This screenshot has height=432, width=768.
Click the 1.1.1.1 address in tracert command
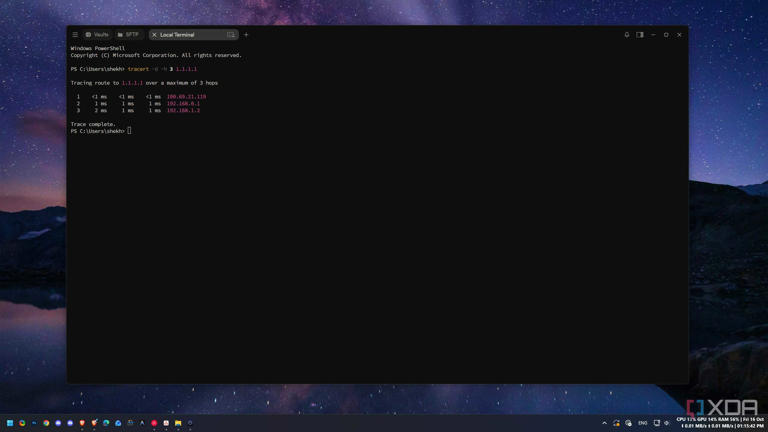[x=186, y=69]
